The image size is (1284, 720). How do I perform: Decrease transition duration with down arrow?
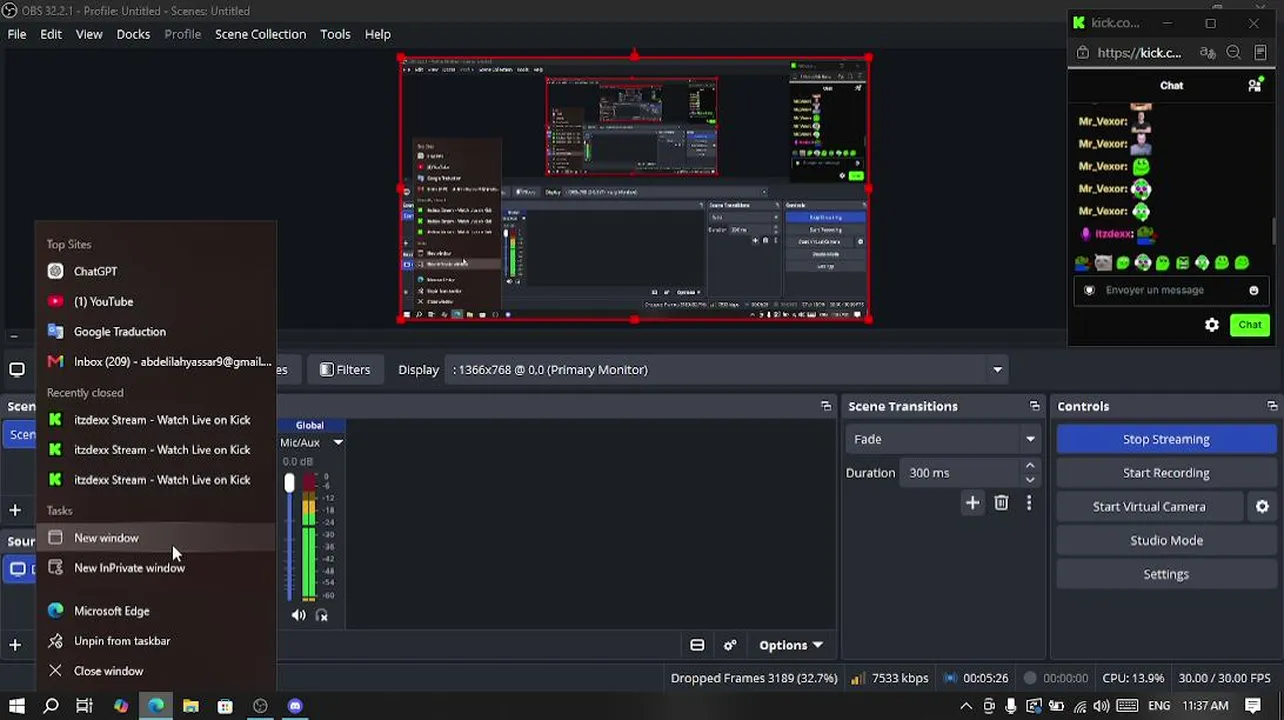point(1030,480)
